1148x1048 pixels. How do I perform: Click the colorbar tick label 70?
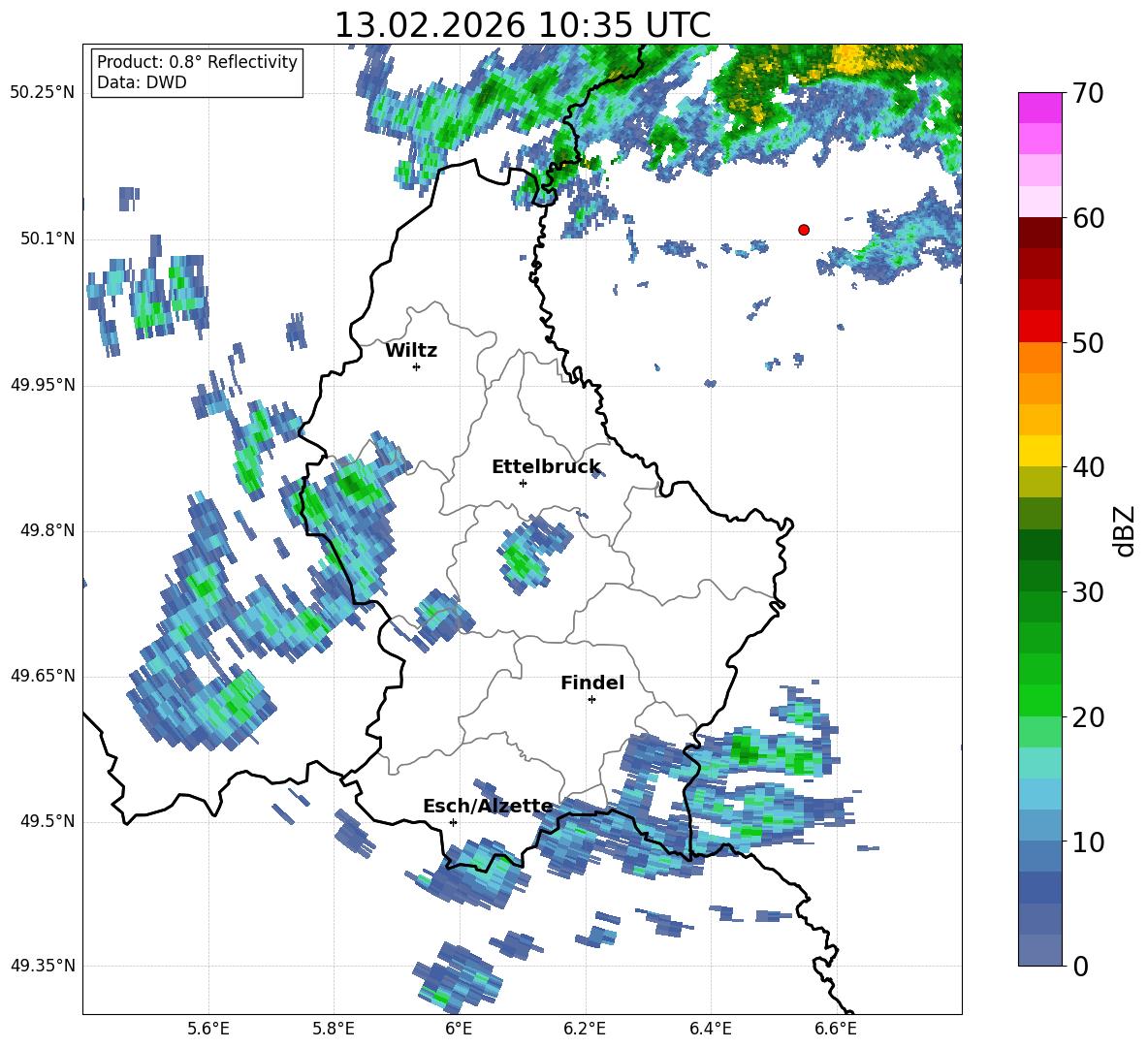point(1087,94)
